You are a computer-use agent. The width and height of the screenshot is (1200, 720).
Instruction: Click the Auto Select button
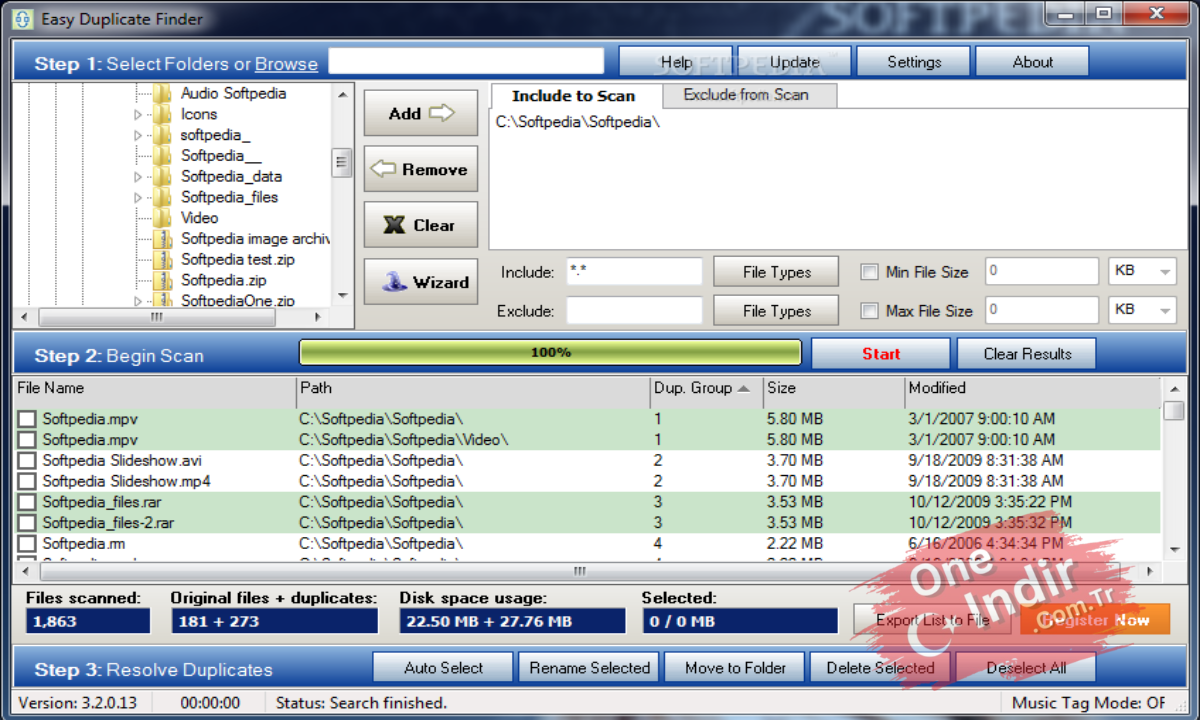pyautogui.click(x=443, y=668)
